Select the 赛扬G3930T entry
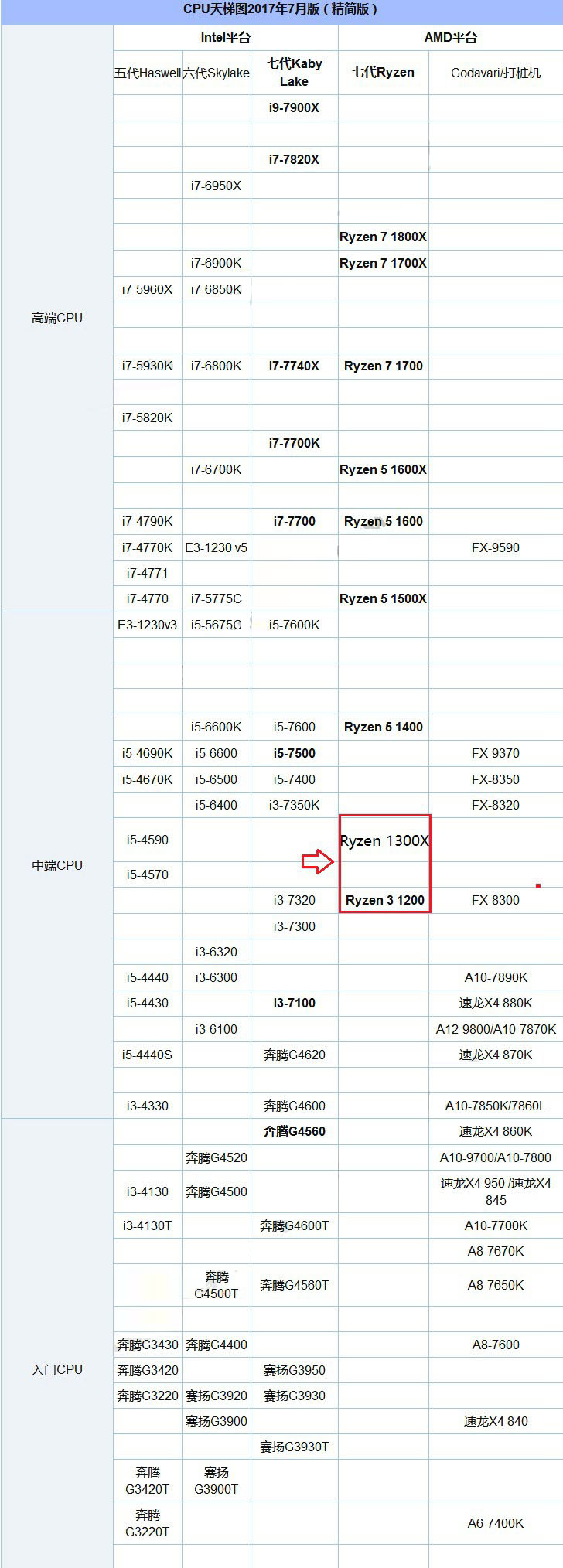 tap(294, 1447)
